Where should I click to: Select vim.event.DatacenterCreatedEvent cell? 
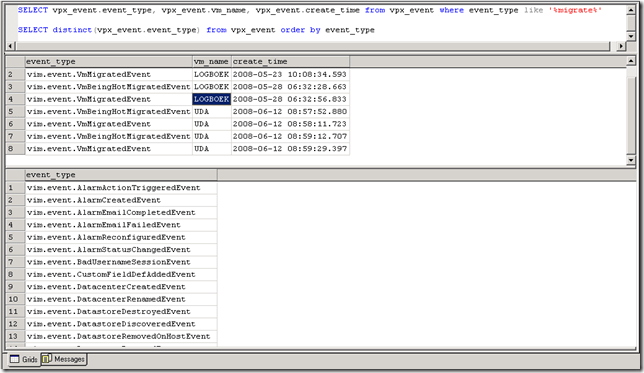(x=121, y=287)
